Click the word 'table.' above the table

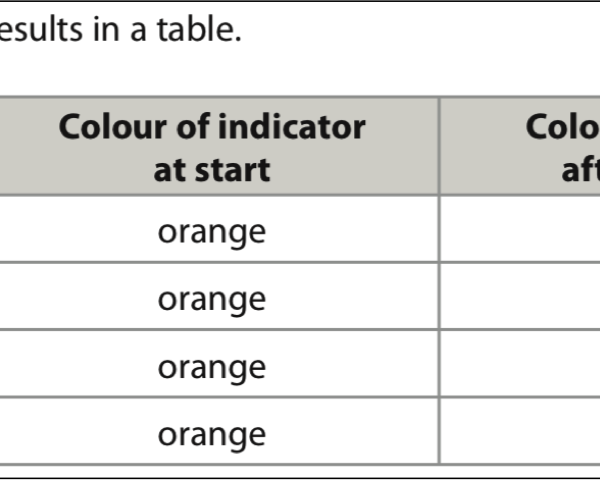point(199,29)
